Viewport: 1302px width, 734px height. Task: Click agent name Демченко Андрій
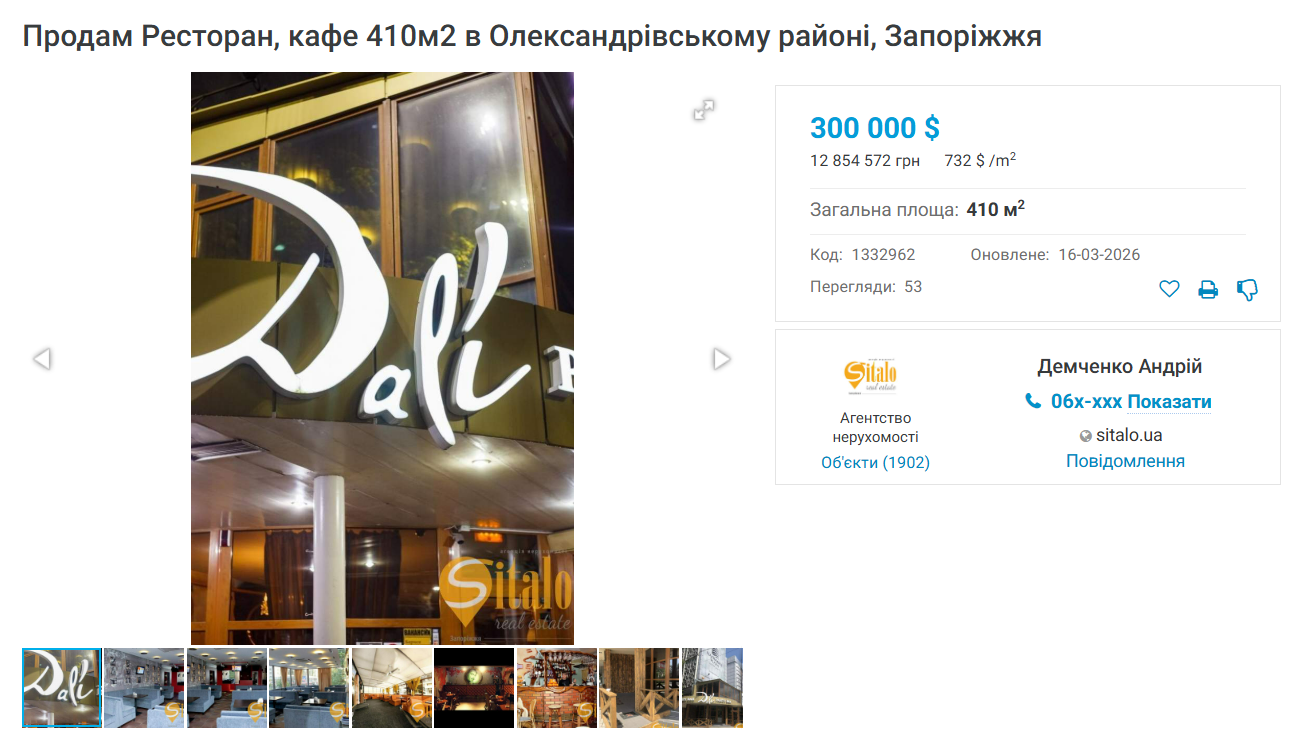[x=1119, y=367]
